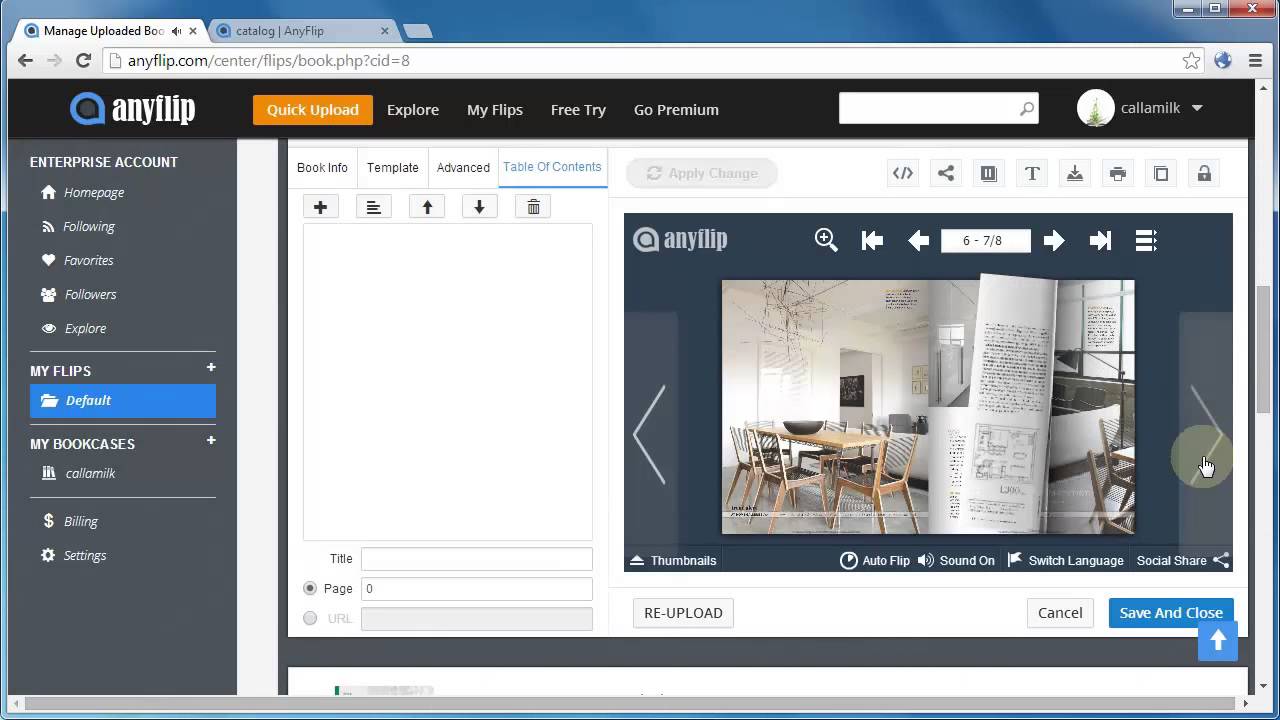Viewport: 1280px width, 720px height.
Task: Switch to the Book Info tab
Action: (x=322, y=168)
